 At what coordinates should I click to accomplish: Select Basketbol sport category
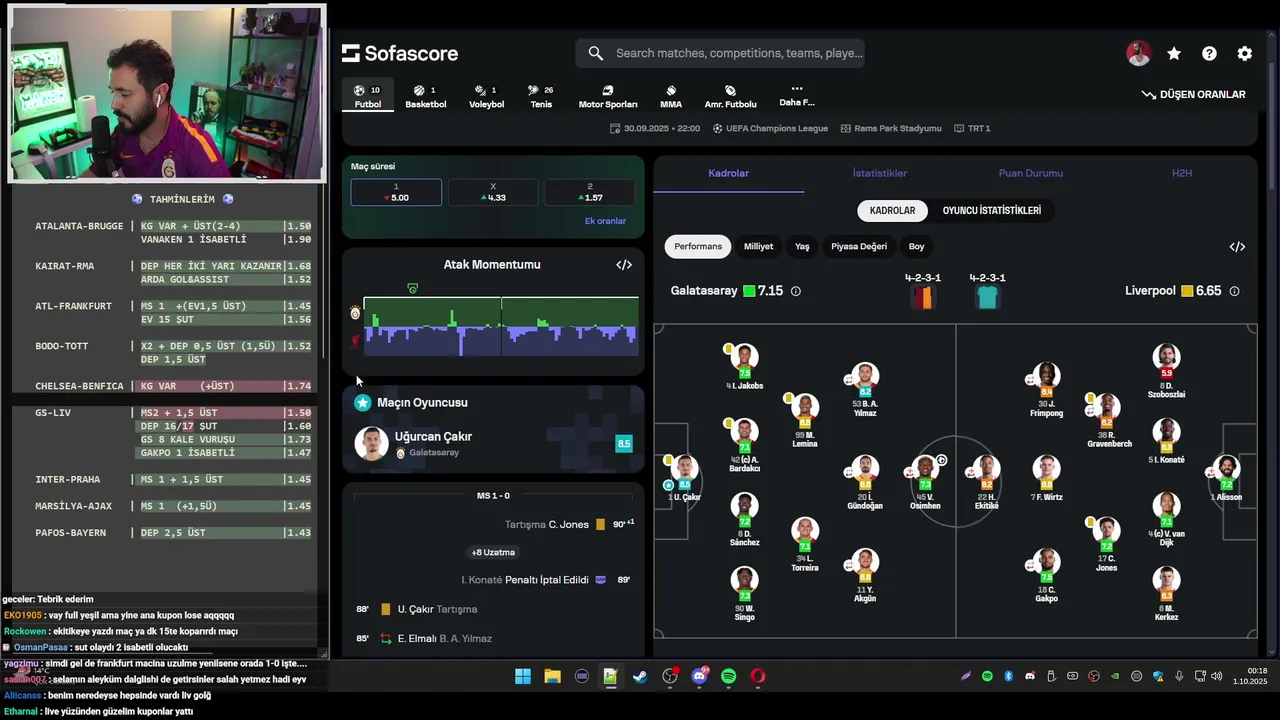click(x=426, y=97)
